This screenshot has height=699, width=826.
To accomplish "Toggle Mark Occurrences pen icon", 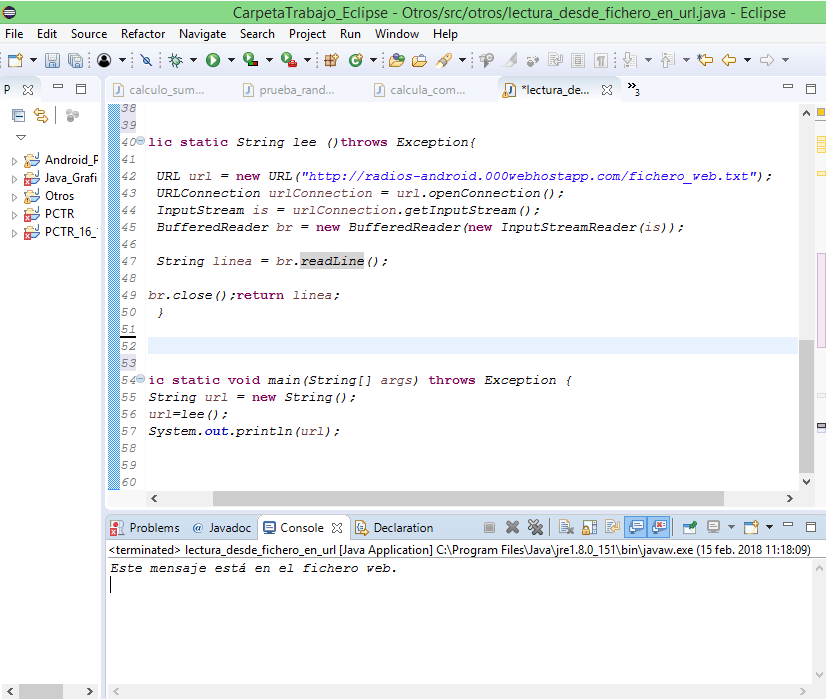I will (510, 60).
